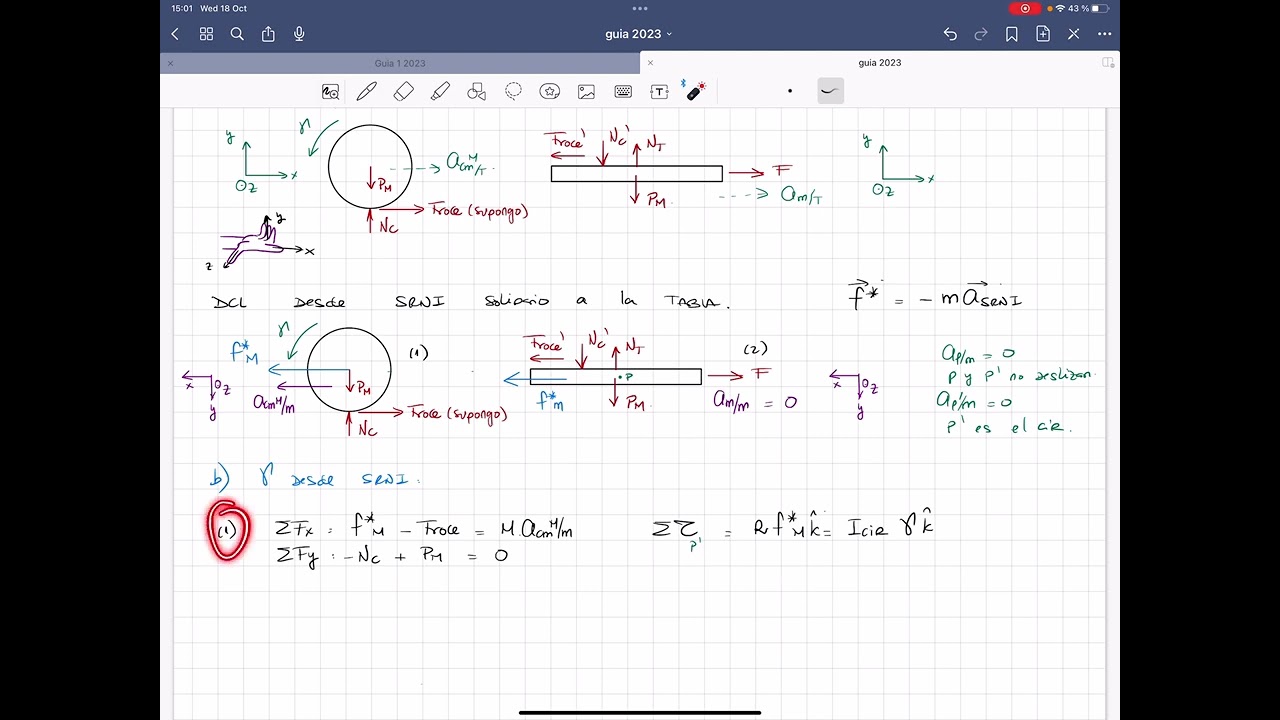This screenshot has height=720, width=1280.
Task: Open the page thumbnails grid view
Action: pyautogui.click(x=206, y=34)
